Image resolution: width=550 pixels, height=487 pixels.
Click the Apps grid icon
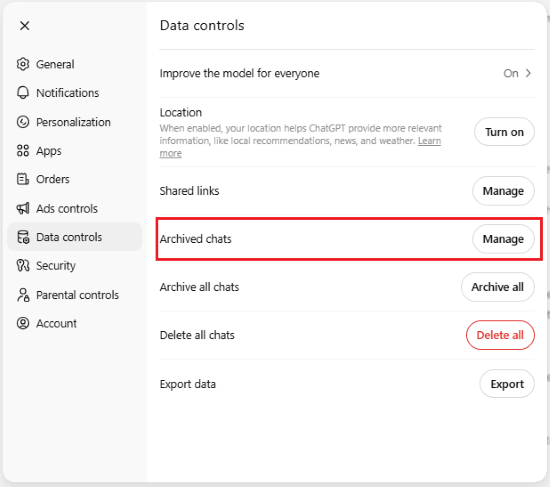(23, 151)
